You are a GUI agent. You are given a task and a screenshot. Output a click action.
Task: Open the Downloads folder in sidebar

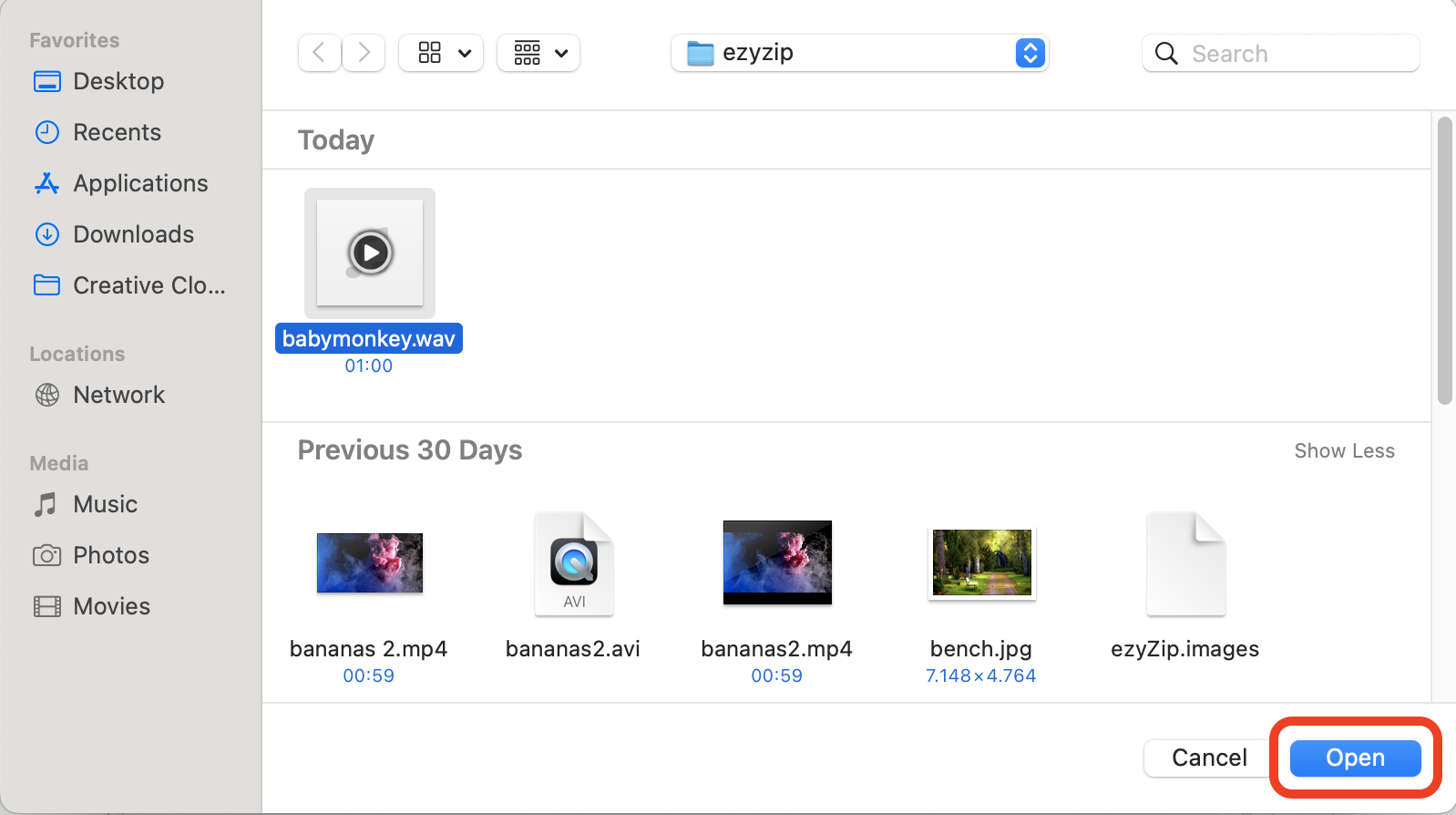pyautogui.click(x=133, y=234)
